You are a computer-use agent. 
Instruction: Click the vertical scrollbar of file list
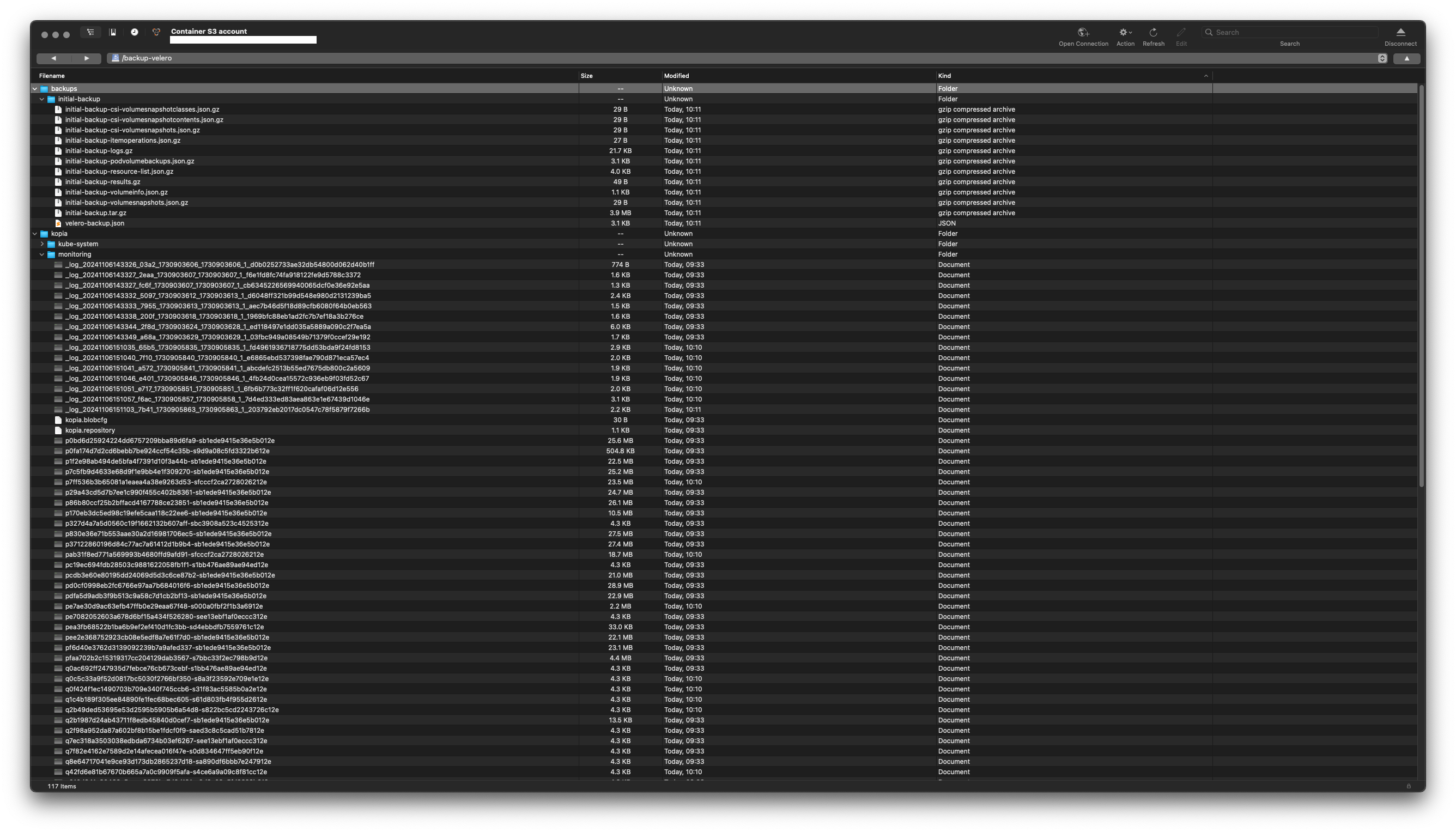pos(1421,286)
